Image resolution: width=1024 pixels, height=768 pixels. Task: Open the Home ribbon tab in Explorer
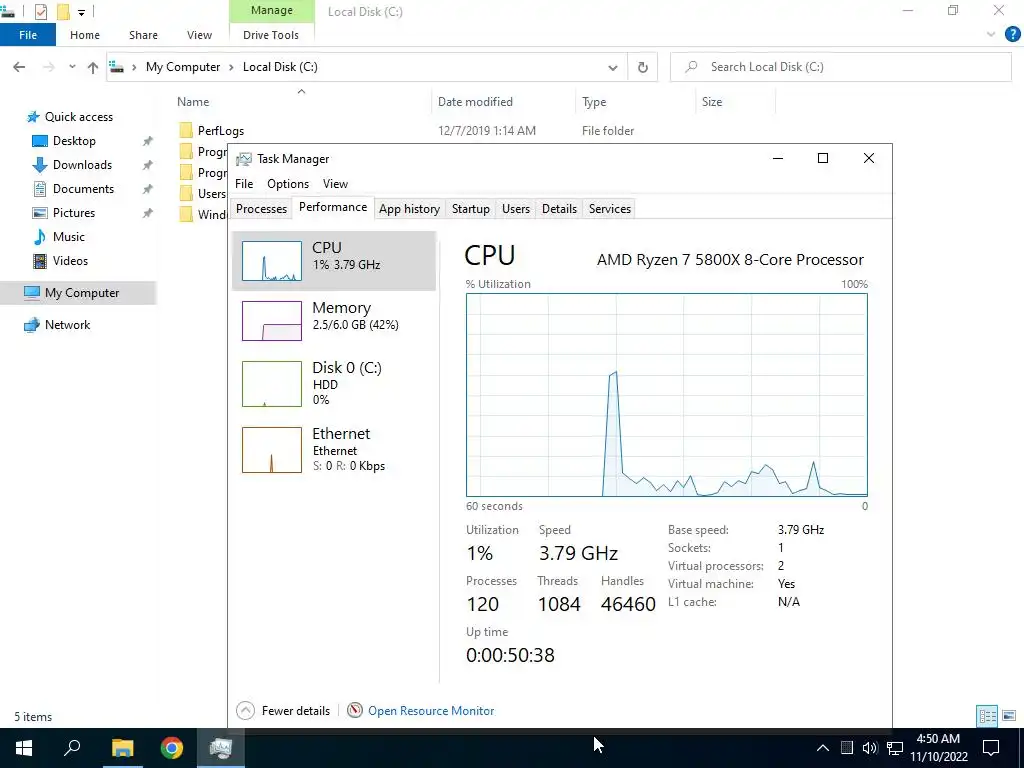pyautogui.click(x=85, y=35)
